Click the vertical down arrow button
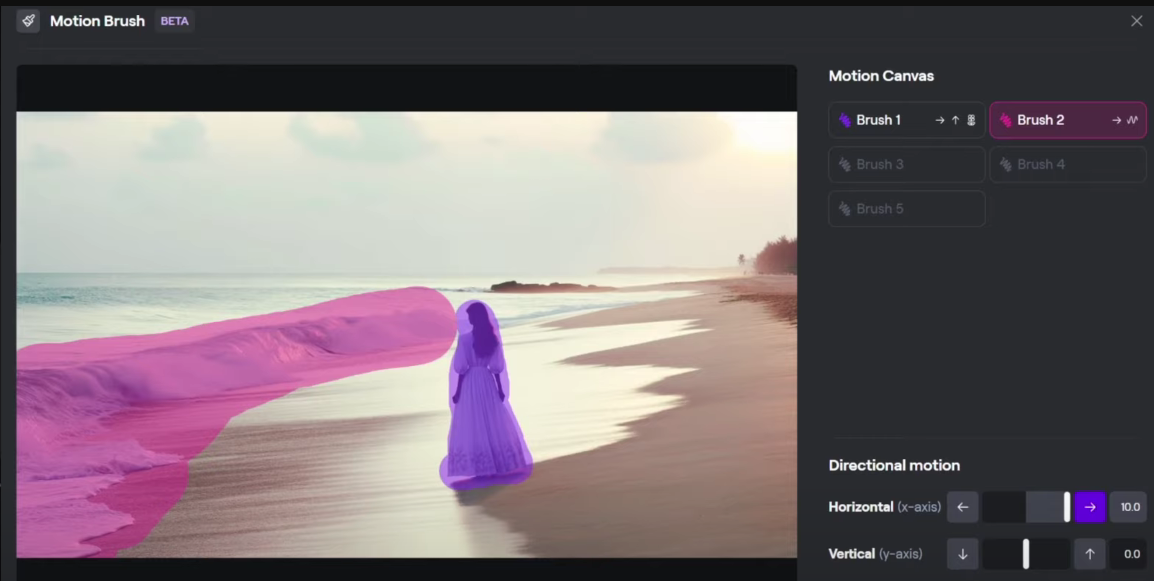The image size is (1154, 581). click(x=963, y=554)
